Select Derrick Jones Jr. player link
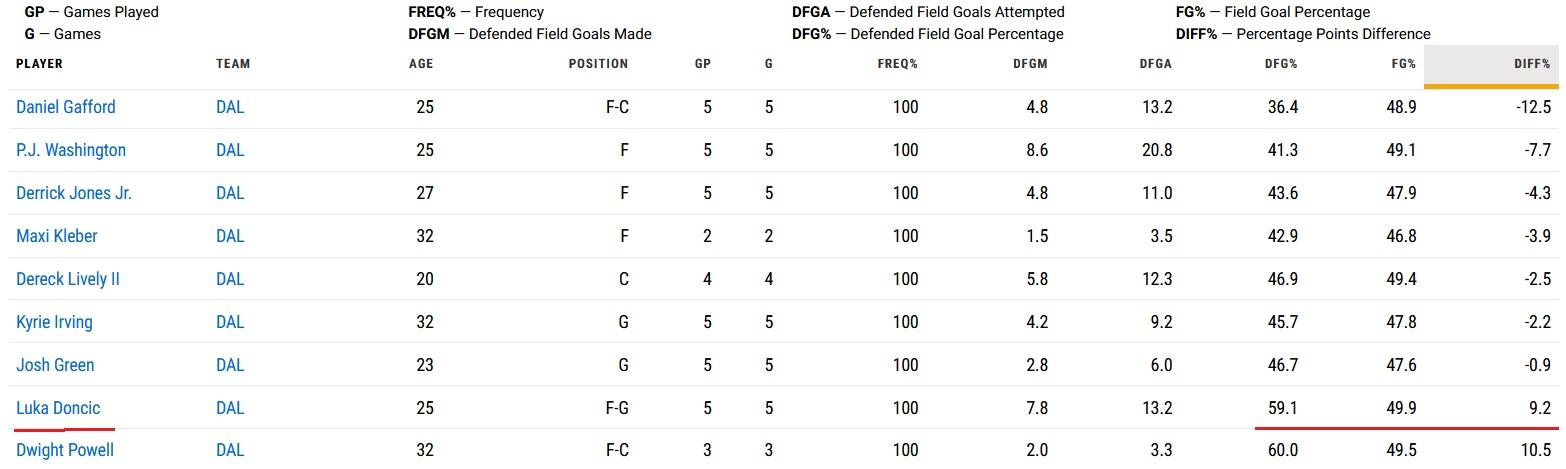 [x=74, y=193]
